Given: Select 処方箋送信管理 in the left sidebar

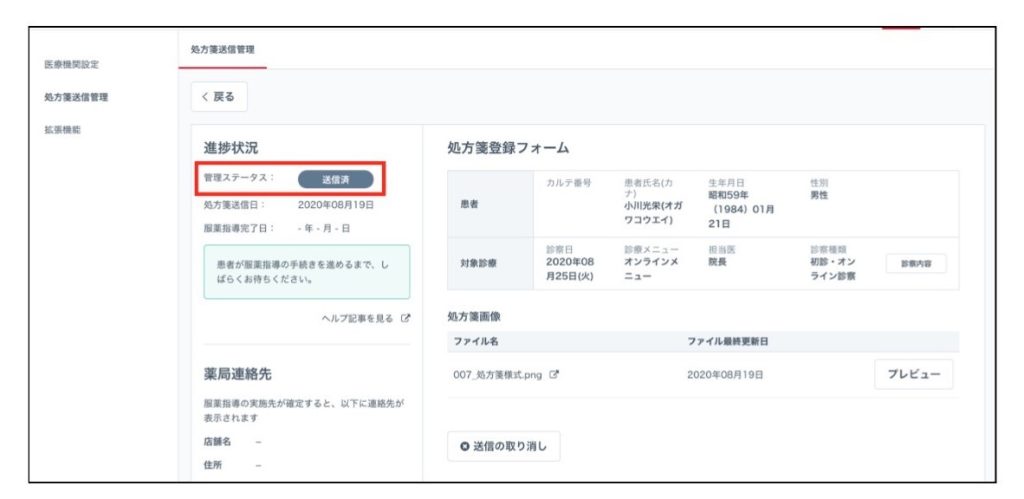Looking at the screenshot, I should [76, 97].
